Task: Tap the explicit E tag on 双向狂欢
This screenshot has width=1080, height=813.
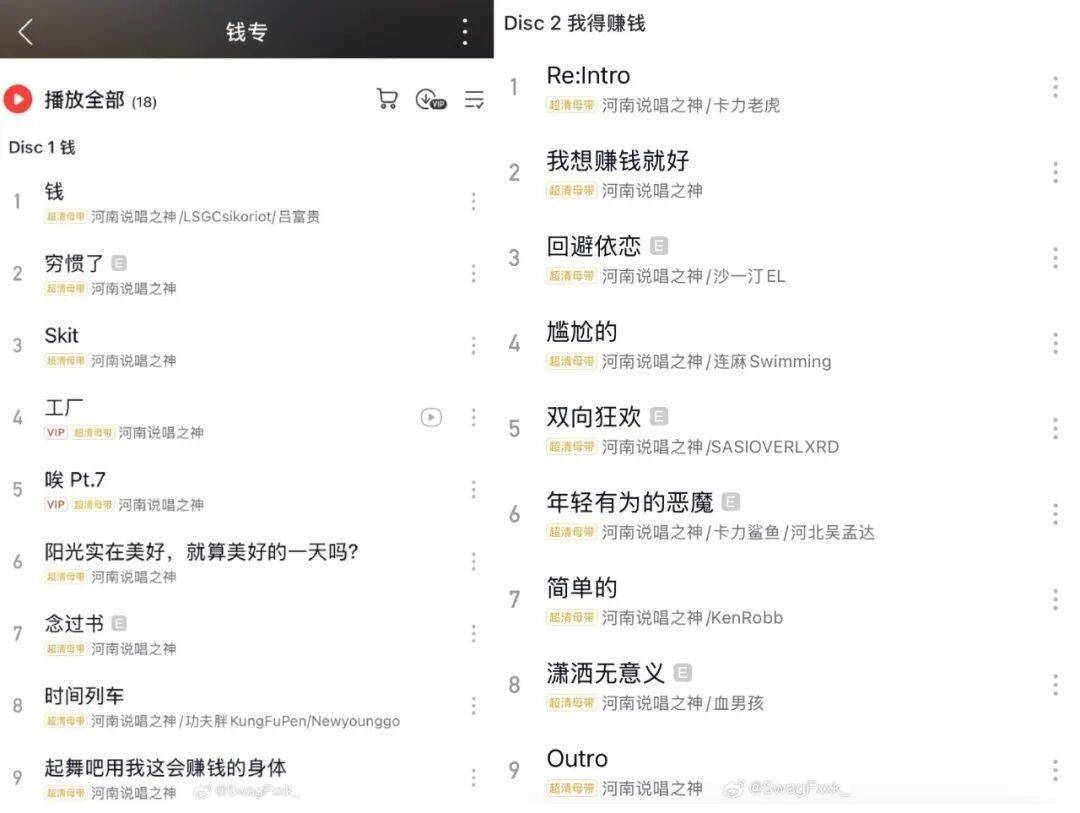Action: coord(659,416)
